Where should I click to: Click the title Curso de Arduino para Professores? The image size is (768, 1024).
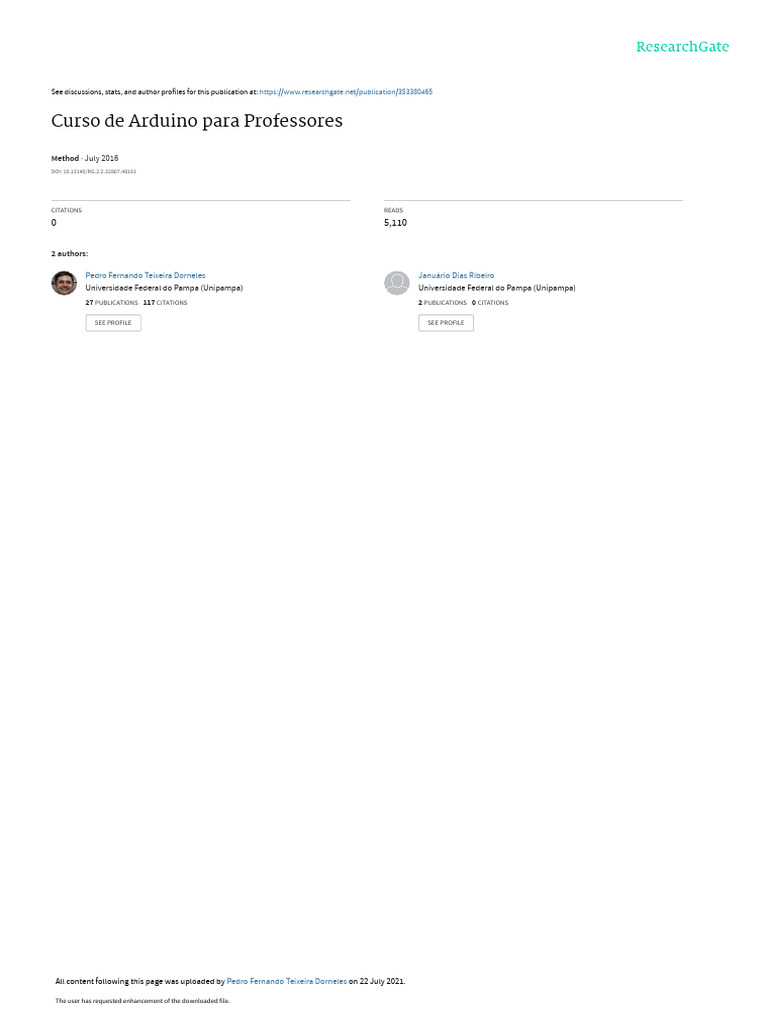tap(197, 121)
